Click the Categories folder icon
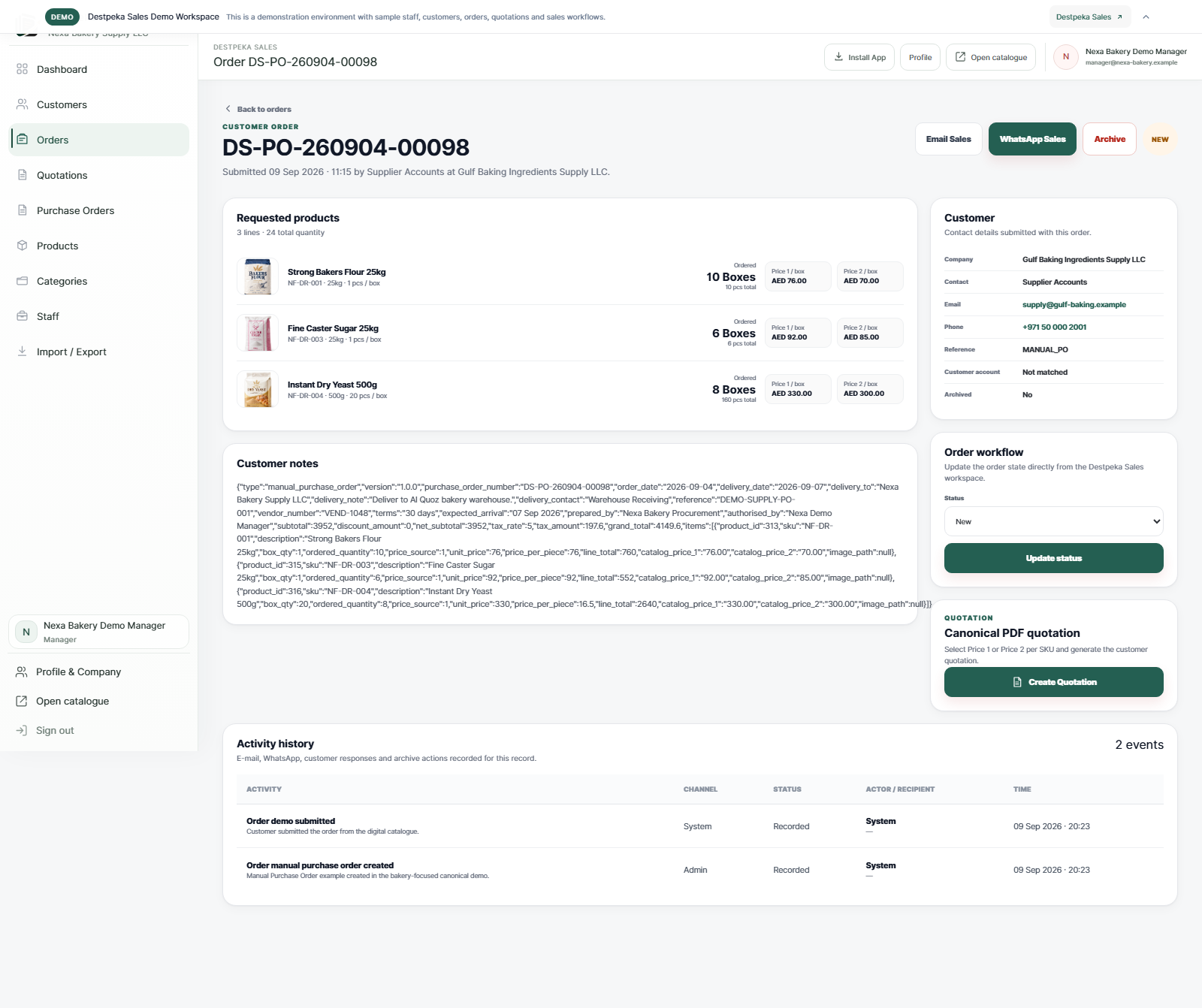Image resolution: width=1202 pixels, height=1008 pixels. click(22, 281)
